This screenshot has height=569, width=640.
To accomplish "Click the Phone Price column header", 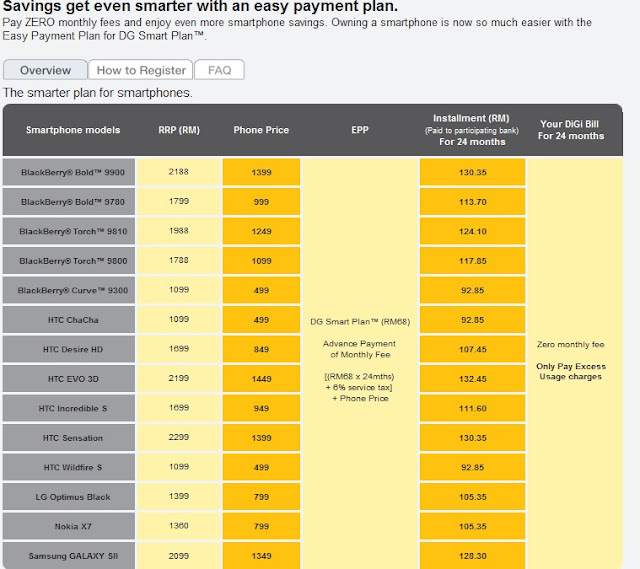I will [x=261, y=130].
